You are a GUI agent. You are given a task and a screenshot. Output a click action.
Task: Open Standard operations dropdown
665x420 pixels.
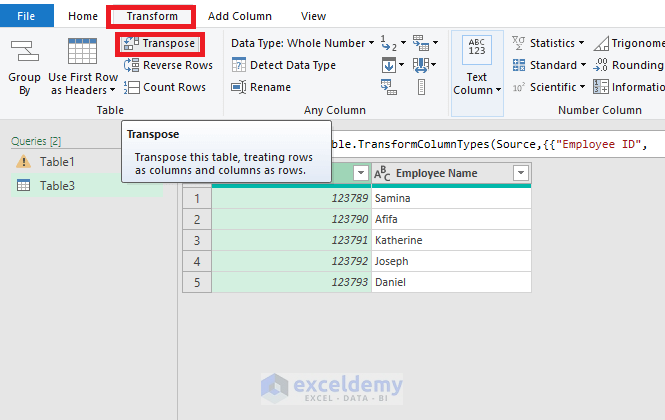pyautogui.click(x=549, y=65)
